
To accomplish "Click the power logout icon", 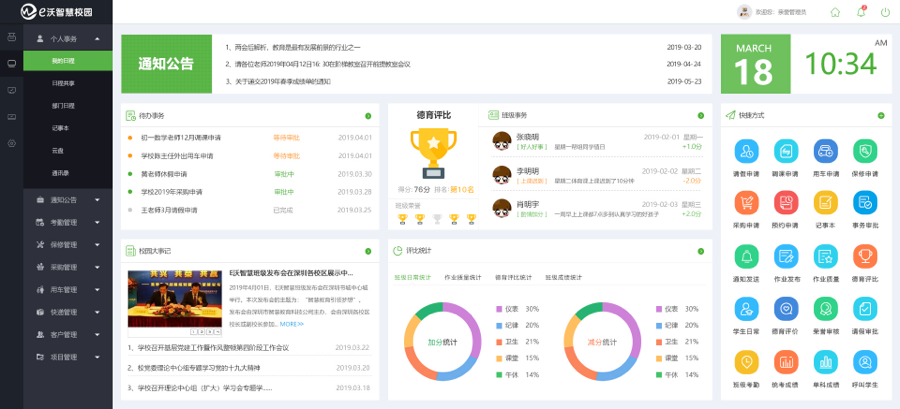I will click(x=885, y=12).
